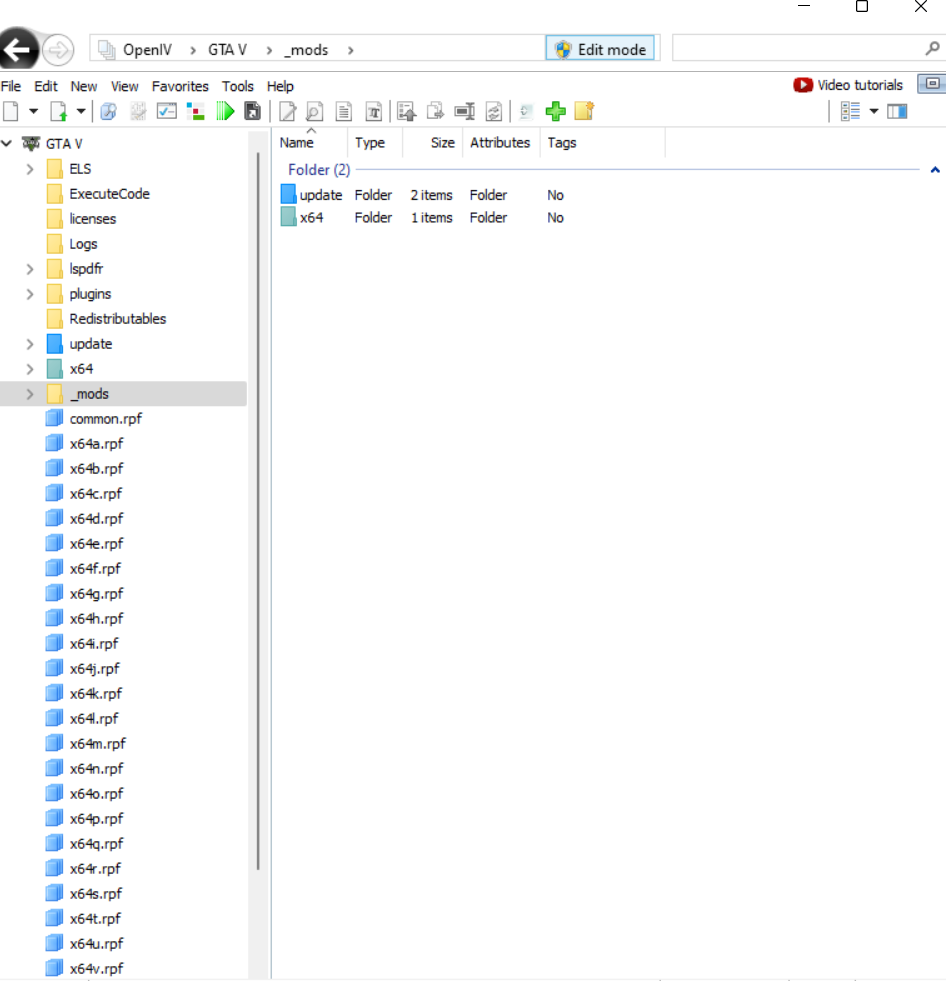Click the import file icon with green arrow
The height and width of the screenshot is (981, 946).
(59, 111)
